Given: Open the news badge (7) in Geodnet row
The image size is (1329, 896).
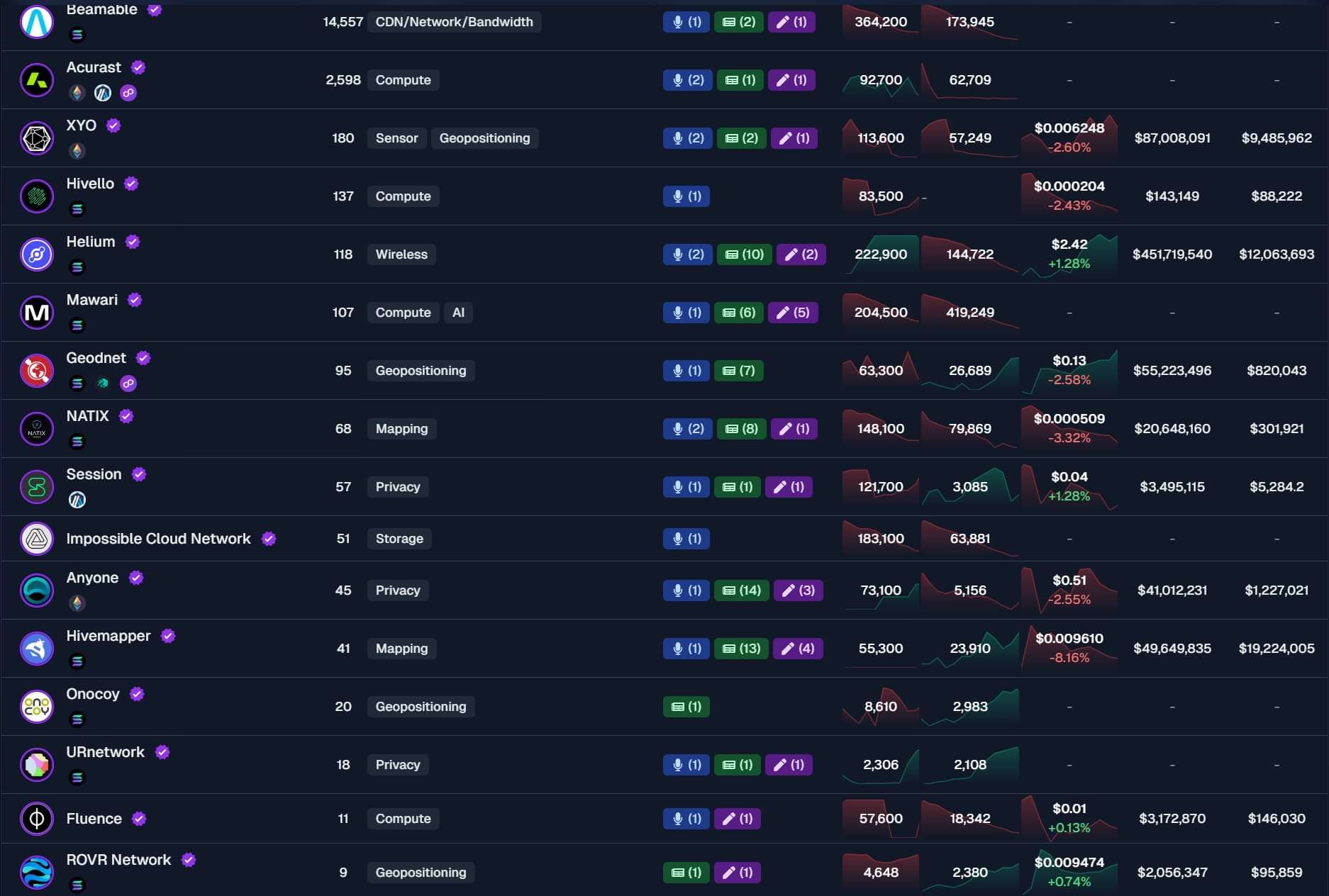Looking at the screenshot, I should pyautogui.click(x=738, y=370).
